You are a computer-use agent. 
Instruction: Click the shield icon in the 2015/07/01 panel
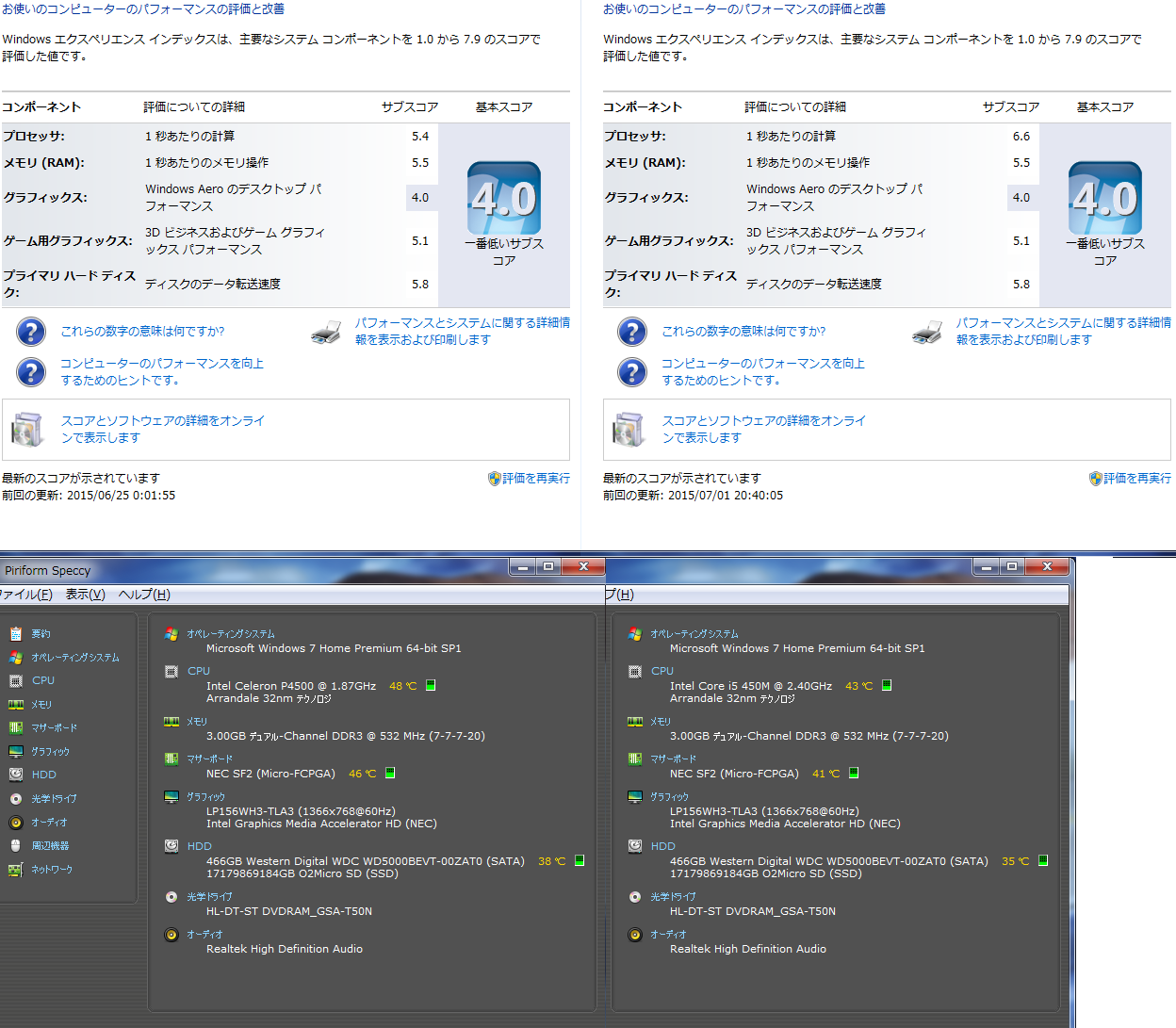point(1095,479)
